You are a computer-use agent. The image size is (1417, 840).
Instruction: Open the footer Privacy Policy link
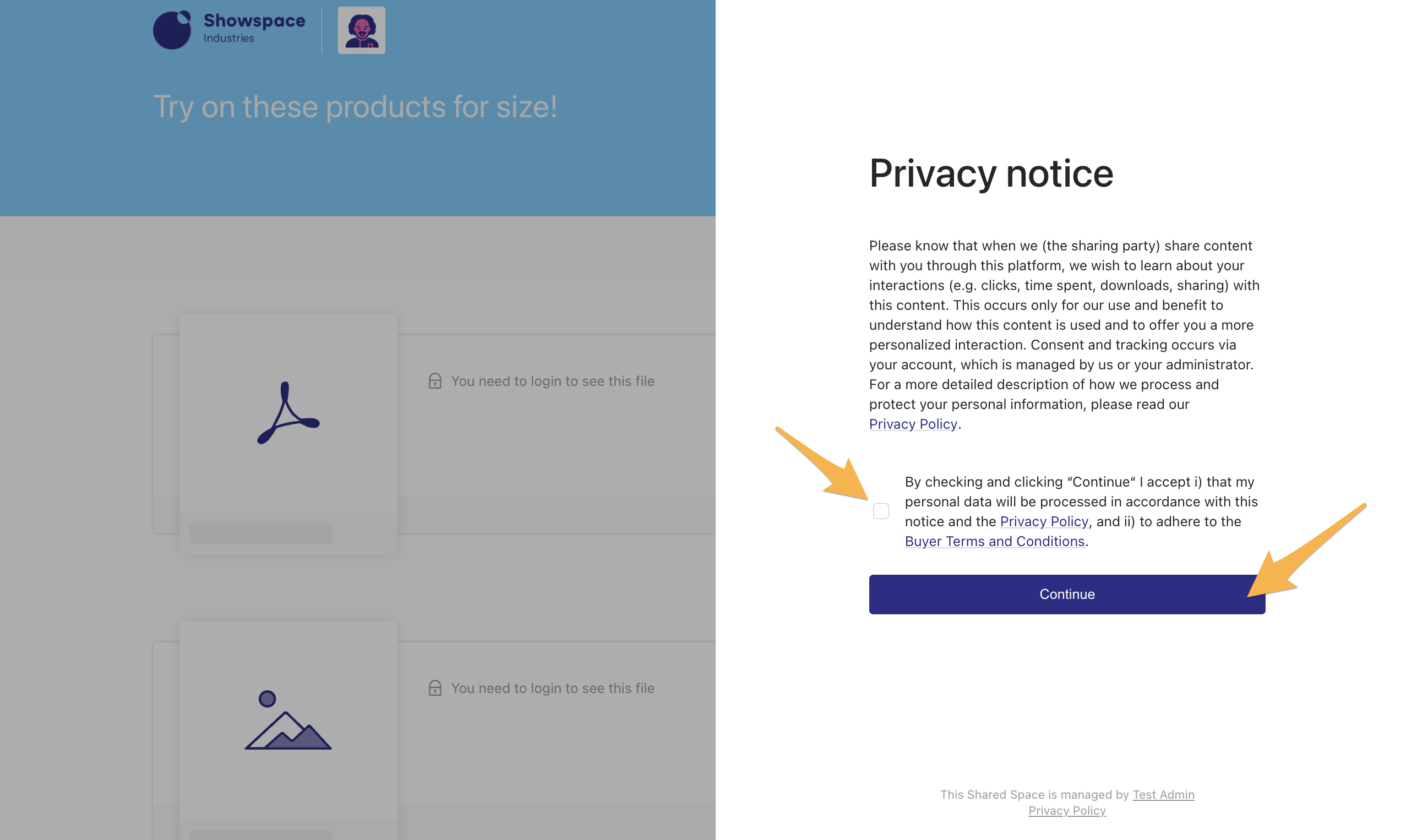[x=1066, y=811]
